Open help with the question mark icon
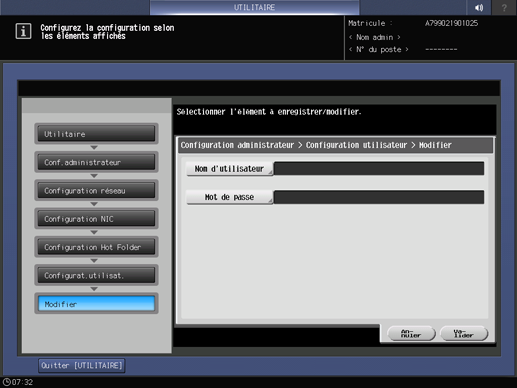Screen dimensions: 517x388 (x=504, y=7)
